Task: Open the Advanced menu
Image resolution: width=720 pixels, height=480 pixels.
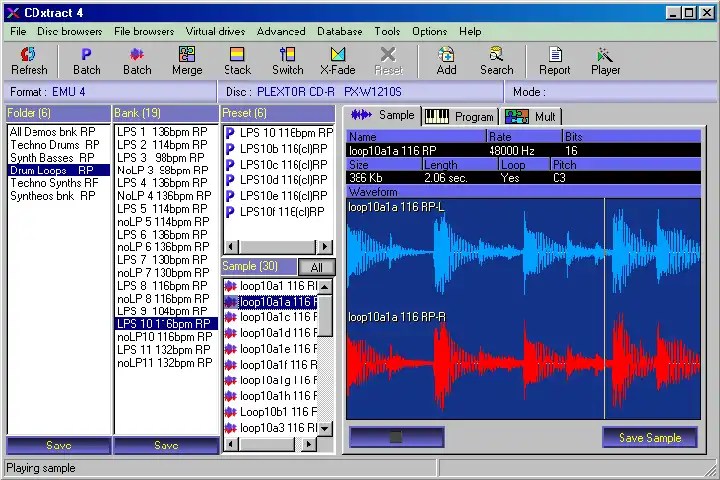Action: click(281, 32)
